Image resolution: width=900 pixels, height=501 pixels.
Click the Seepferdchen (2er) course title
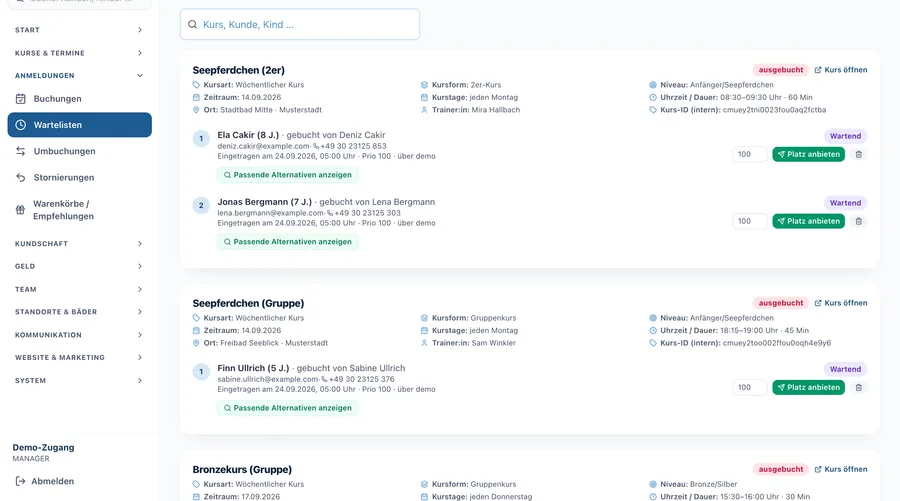click(x=238, y=70)
